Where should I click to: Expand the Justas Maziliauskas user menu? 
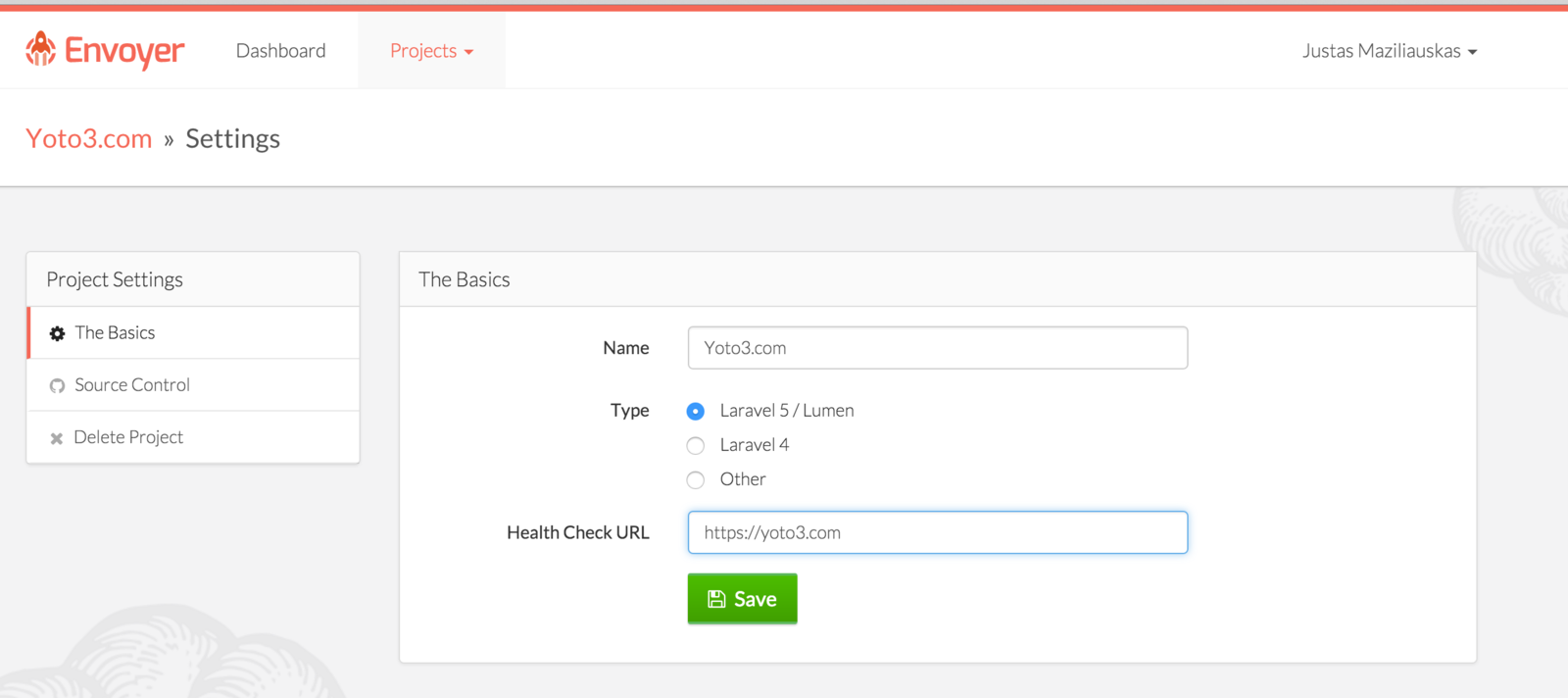[1390, 51]
